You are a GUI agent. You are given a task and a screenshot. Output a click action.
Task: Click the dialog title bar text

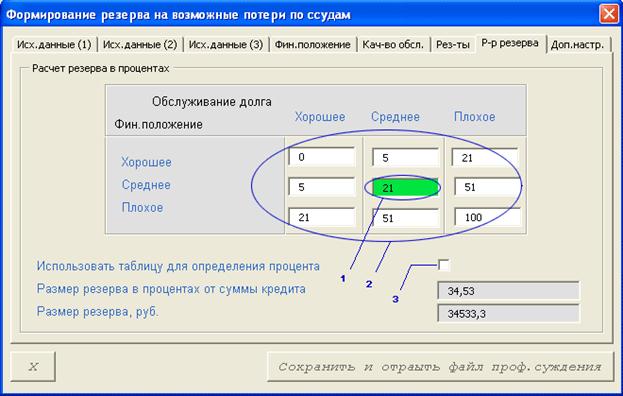(178, 15)
